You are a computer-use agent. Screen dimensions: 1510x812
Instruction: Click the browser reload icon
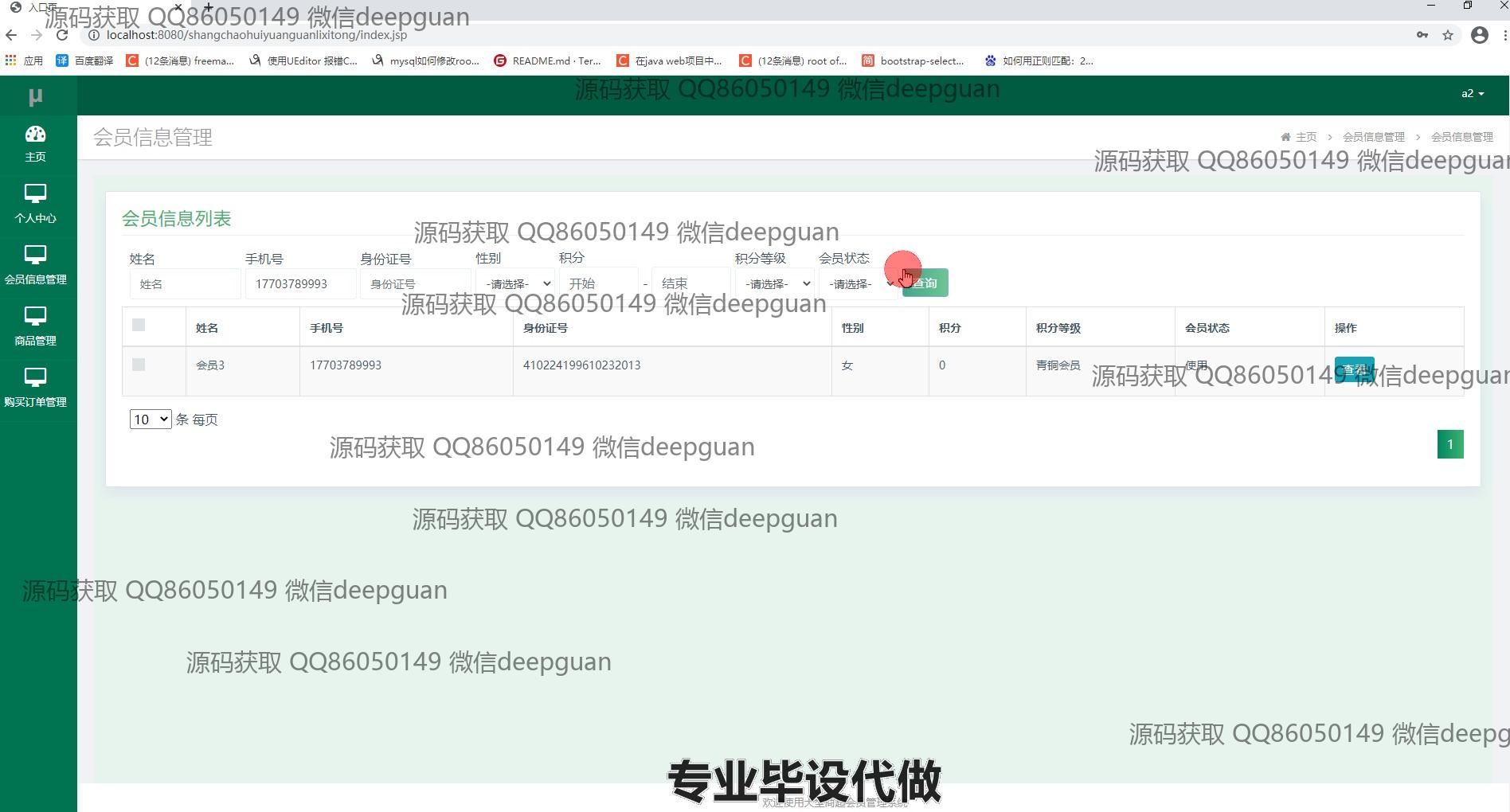coord(62,35)
